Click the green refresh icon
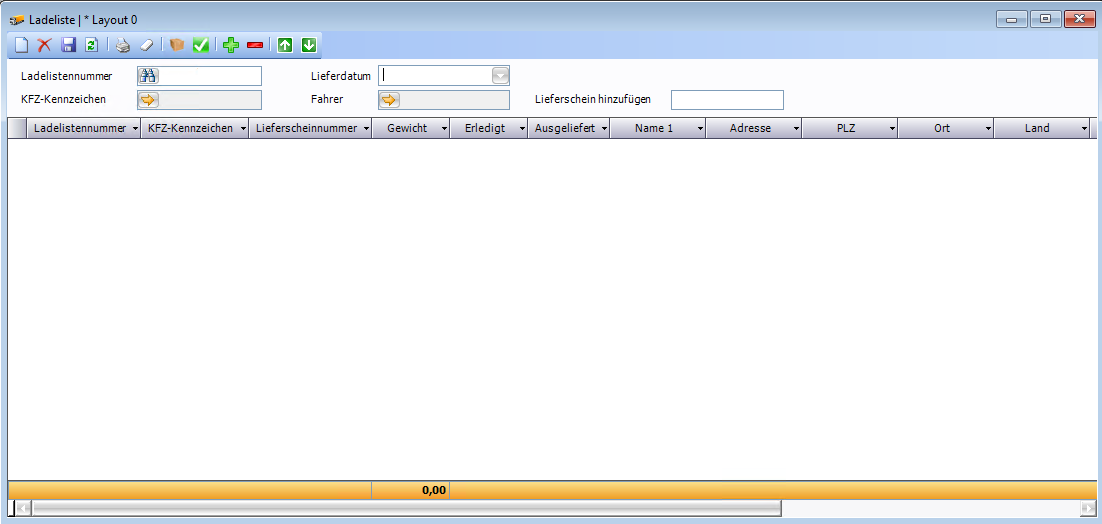Screen dimensions: 1102x524 (91, 45)
